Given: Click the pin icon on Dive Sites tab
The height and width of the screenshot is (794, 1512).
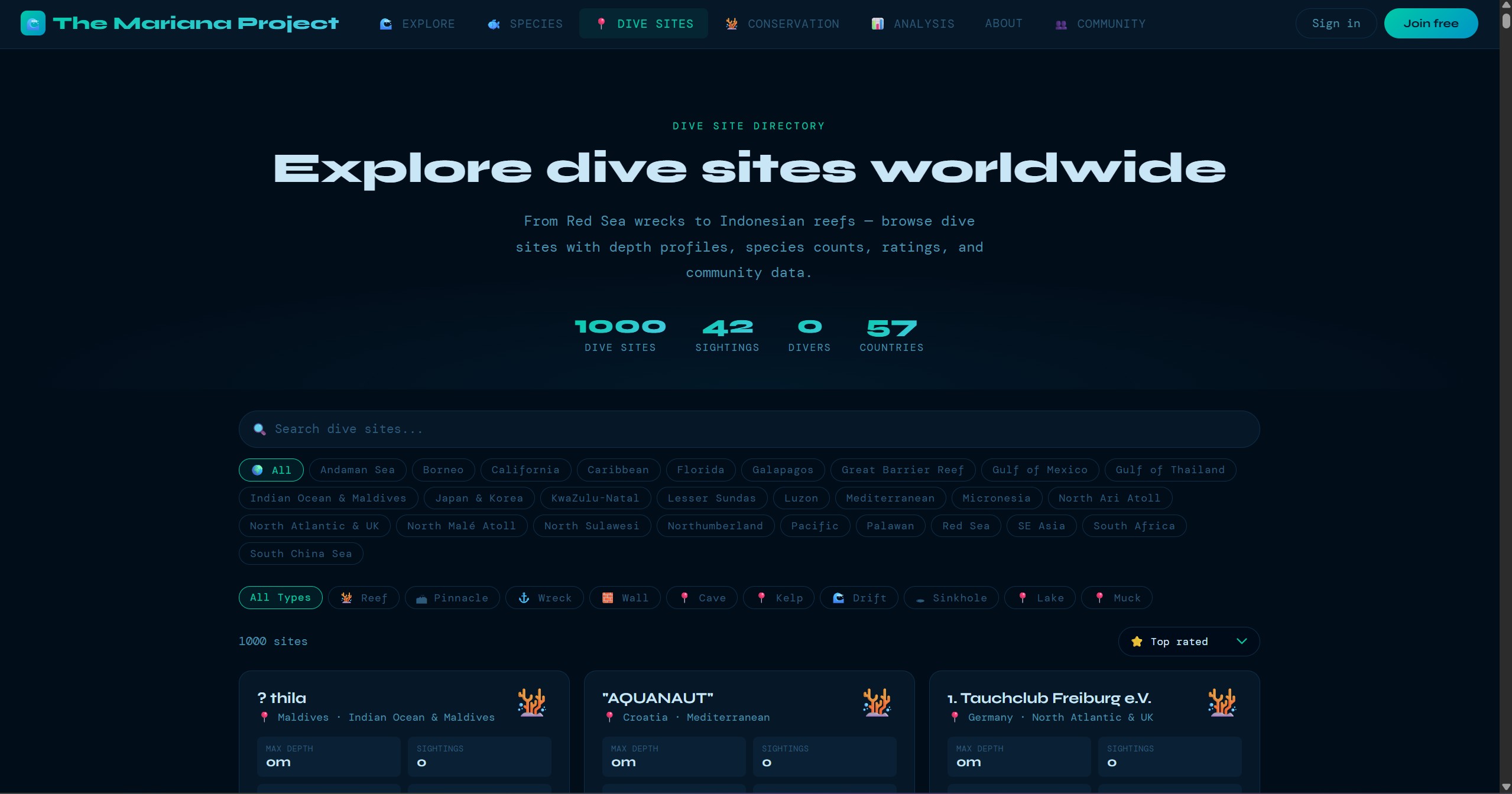Looking at the screenshot, I should (601, 24).
